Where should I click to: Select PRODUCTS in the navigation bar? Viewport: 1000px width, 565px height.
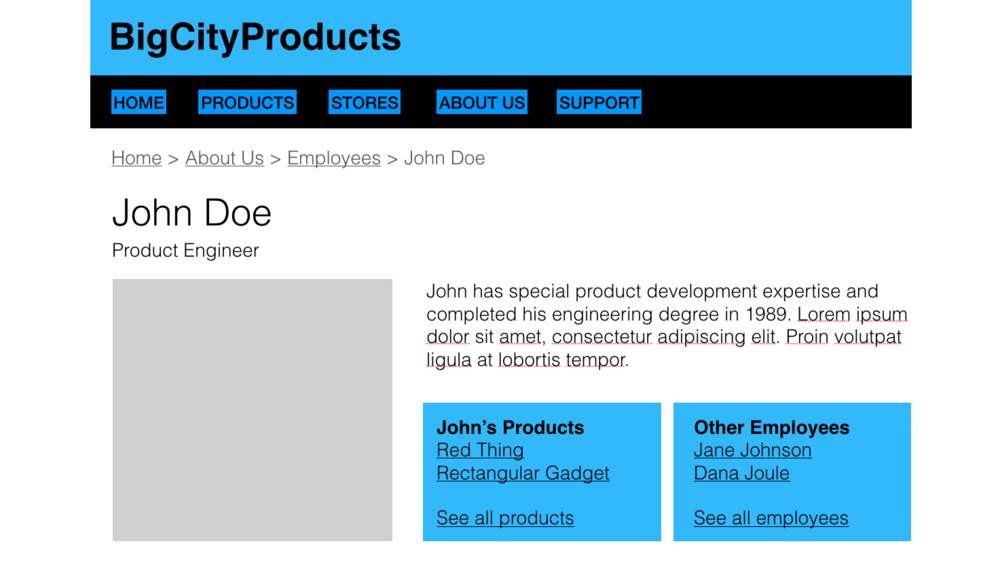[247, 102]
